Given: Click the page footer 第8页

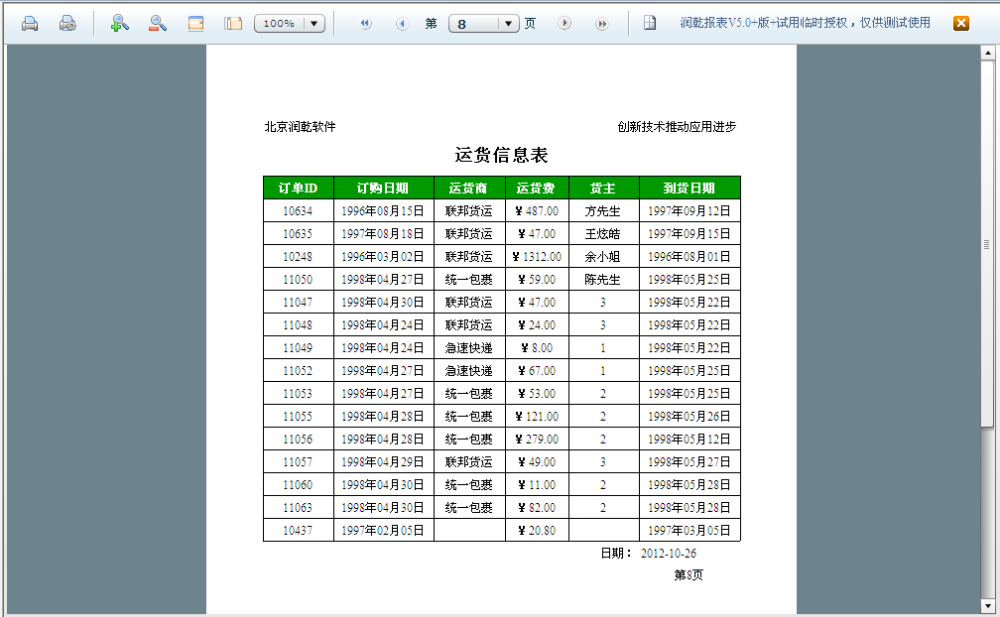Looking at the screenshot, I should point(689,575).
